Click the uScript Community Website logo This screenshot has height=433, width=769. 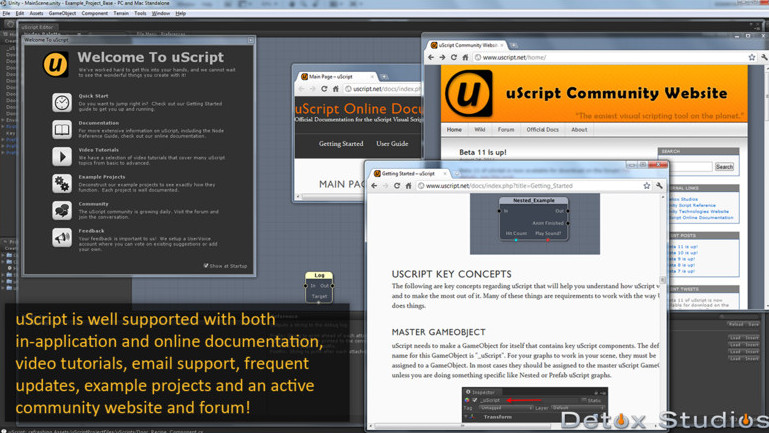[x=469, y=94]
